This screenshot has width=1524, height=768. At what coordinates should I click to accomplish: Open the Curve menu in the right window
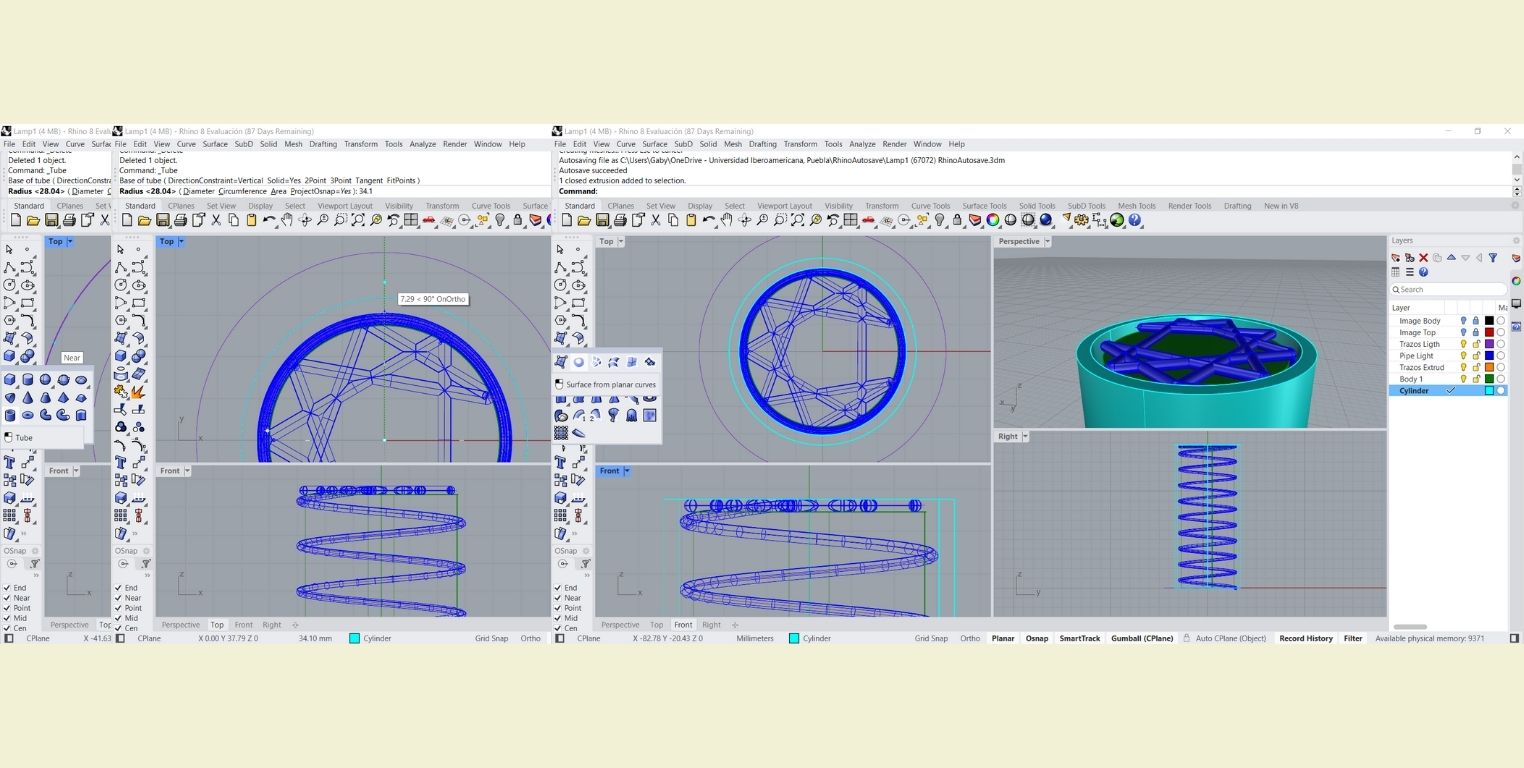627,144
